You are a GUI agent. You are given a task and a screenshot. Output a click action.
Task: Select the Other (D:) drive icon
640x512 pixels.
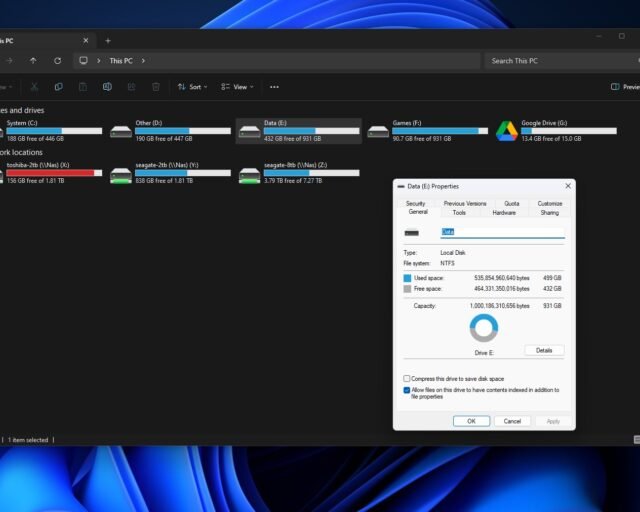121,131
